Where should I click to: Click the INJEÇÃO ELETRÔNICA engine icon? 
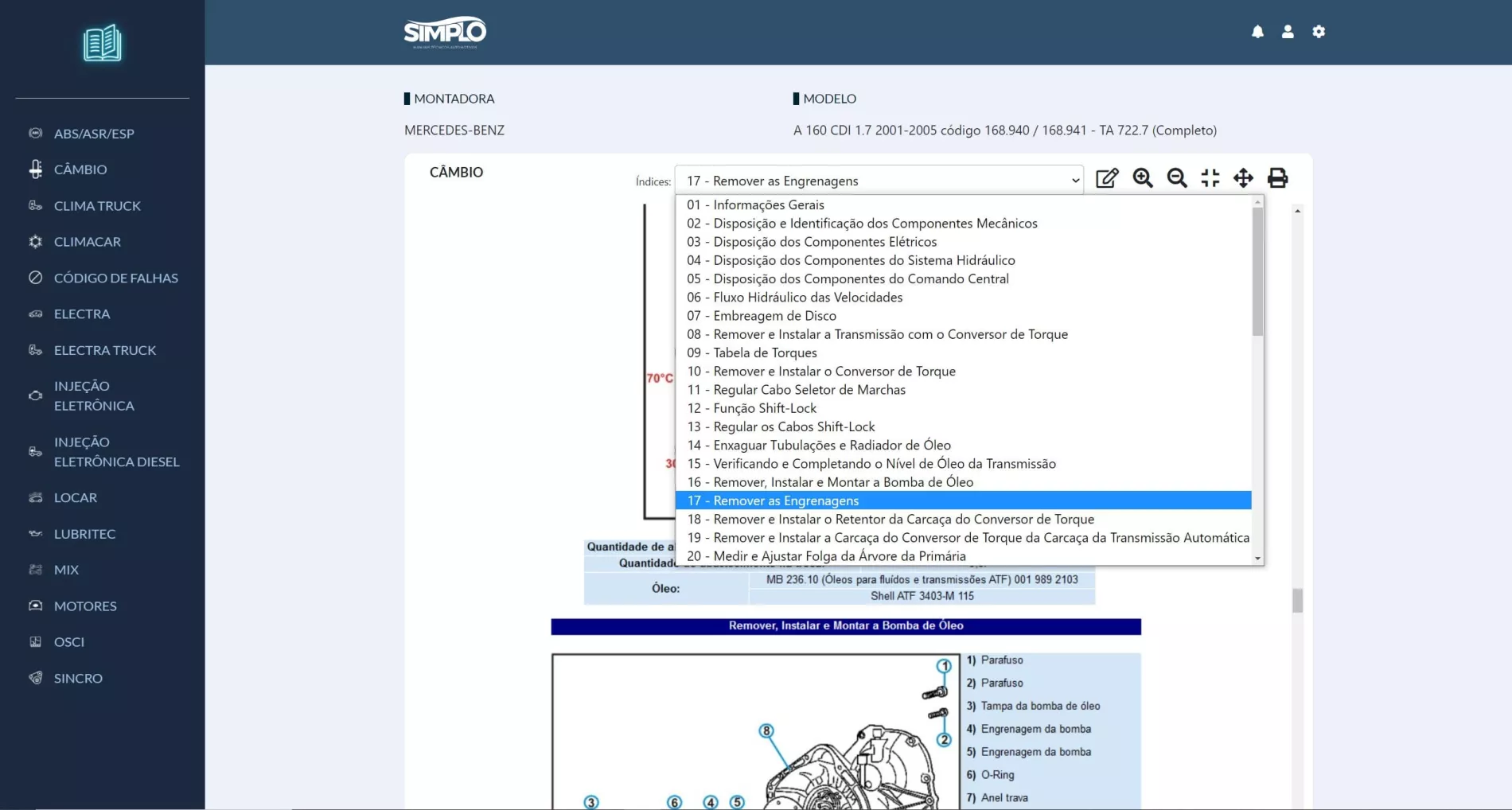pyautogui.click(x=36, y=395)
